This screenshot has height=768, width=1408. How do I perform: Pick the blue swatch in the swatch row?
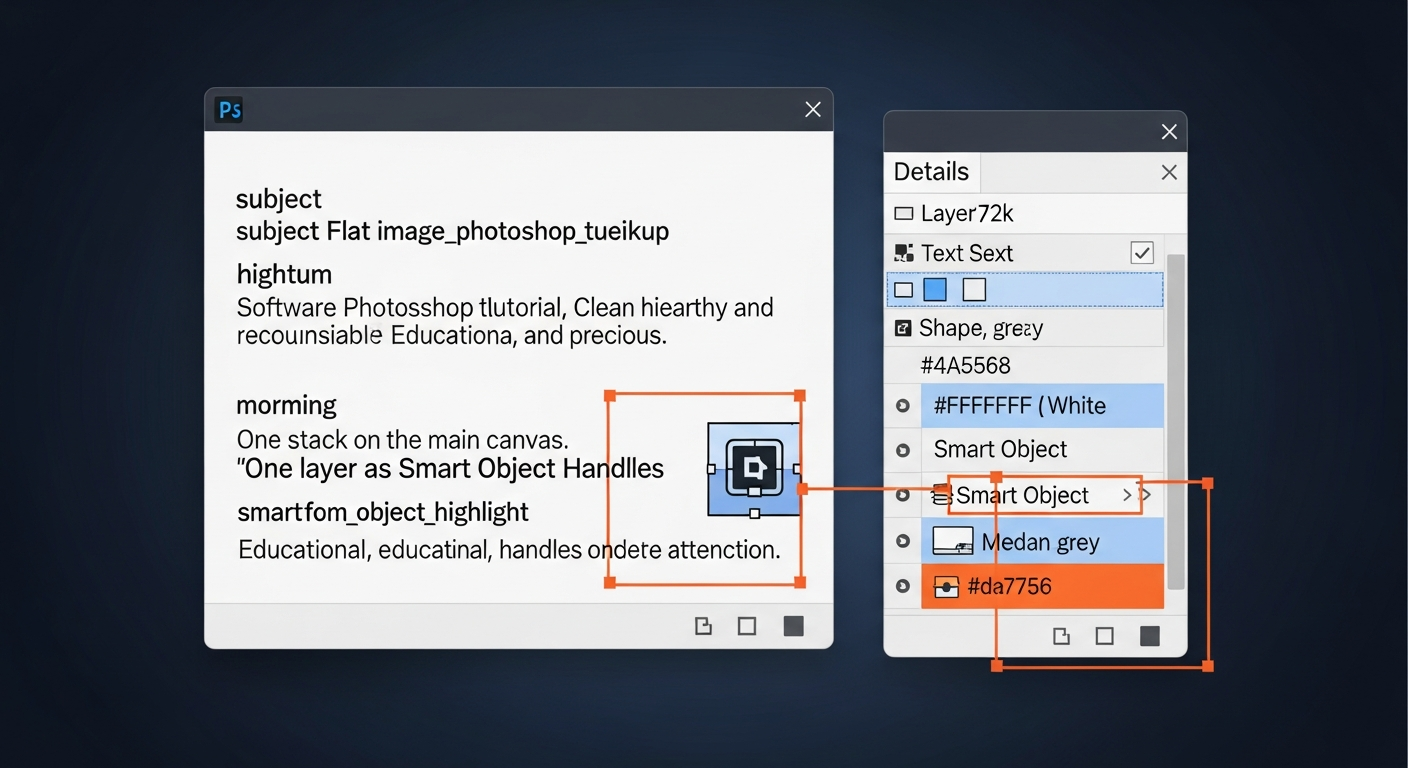coord(935,290)
